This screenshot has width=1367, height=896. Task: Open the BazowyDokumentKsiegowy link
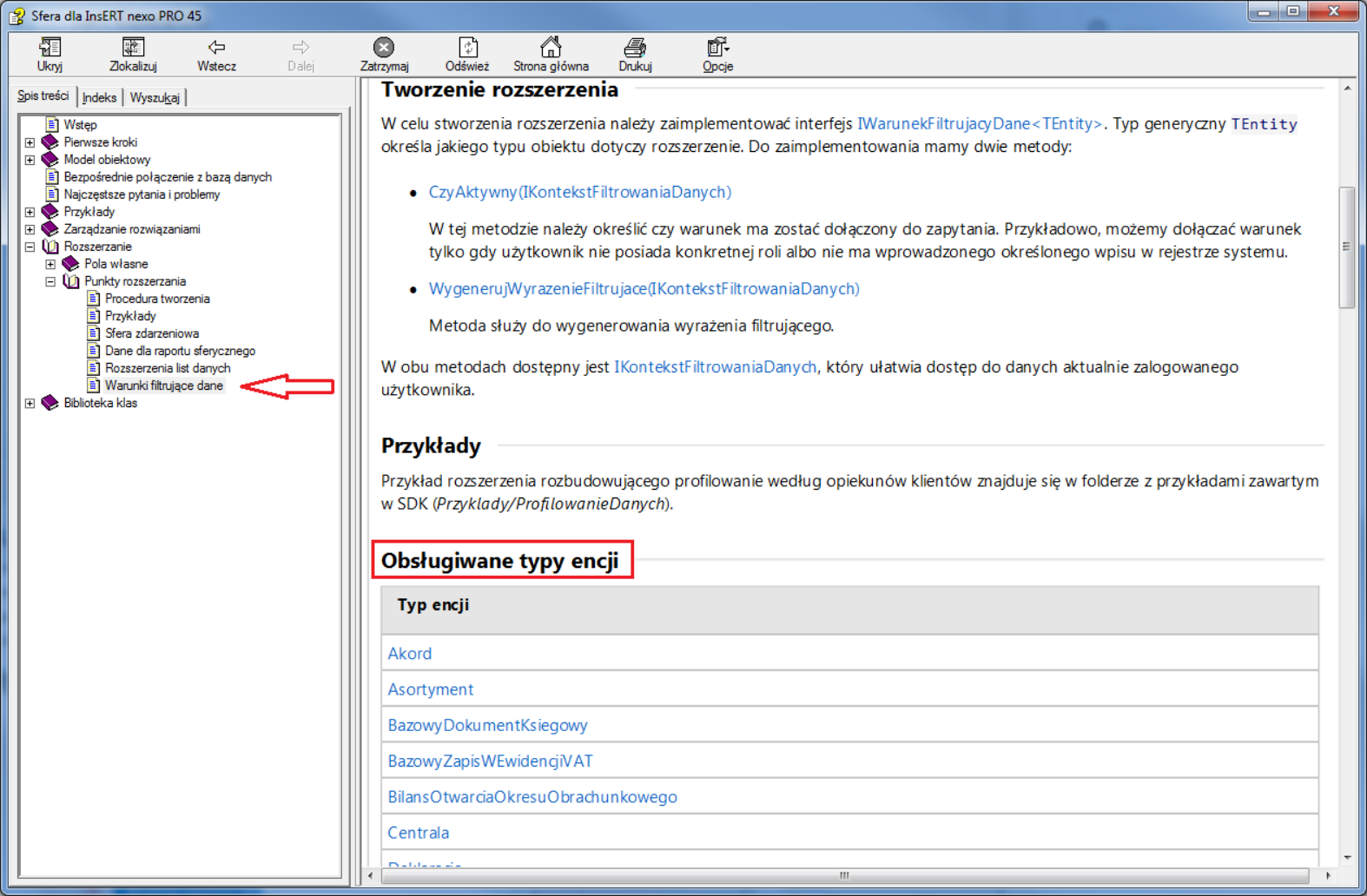[487, 725]
